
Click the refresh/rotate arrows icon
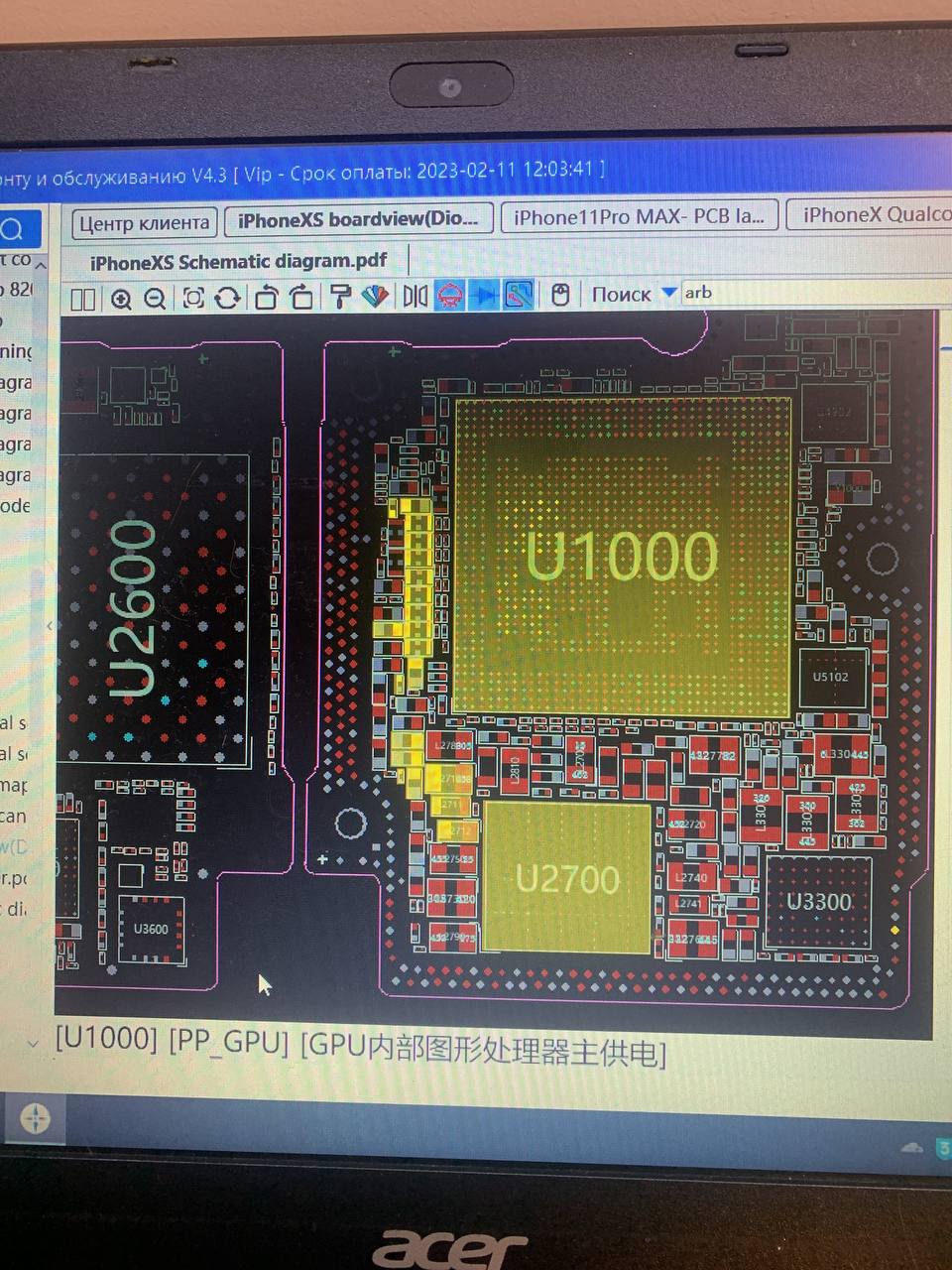[x=228, y=298]
